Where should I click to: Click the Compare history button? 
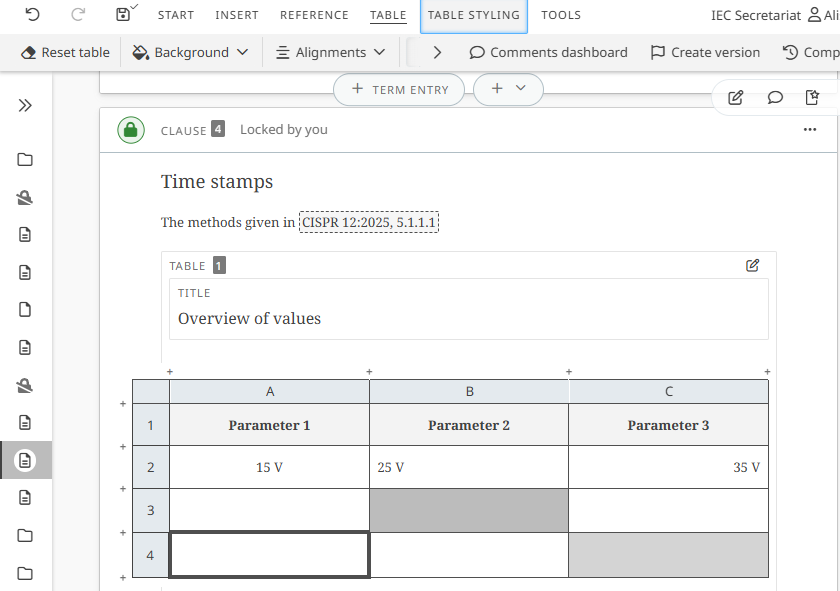811,53
